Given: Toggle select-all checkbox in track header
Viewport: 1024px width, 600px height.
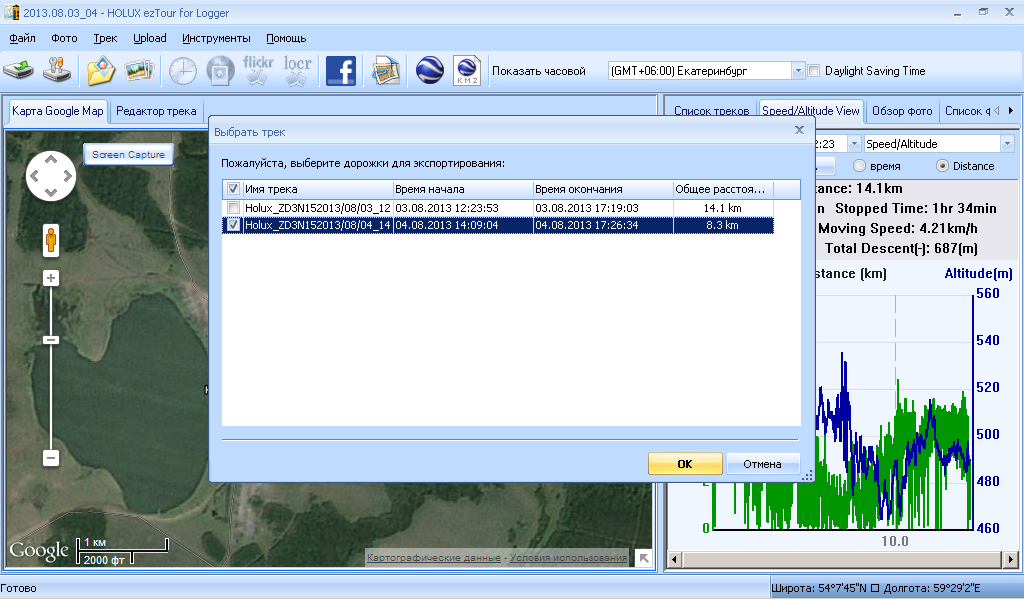Looking at the screenshot, I should coord(233,189).
